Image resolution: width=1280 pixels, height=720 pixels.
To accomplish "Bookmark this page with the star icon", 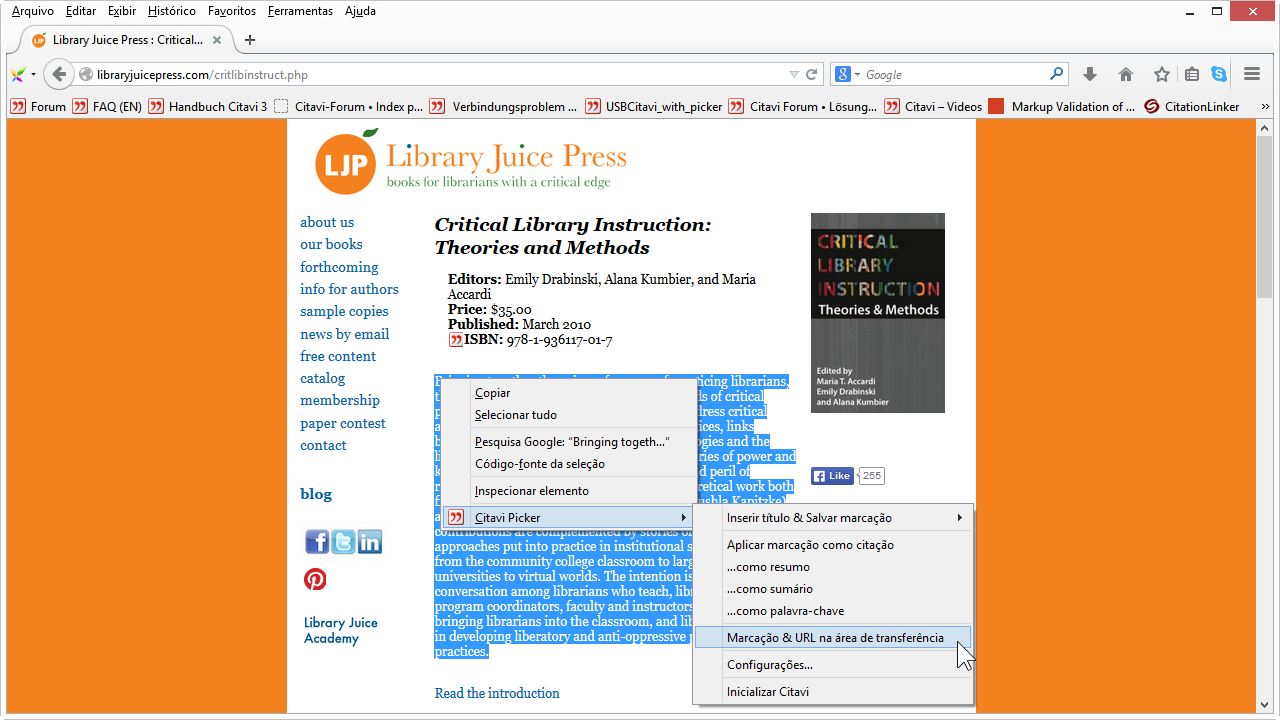I will (x=1161, y=74).
